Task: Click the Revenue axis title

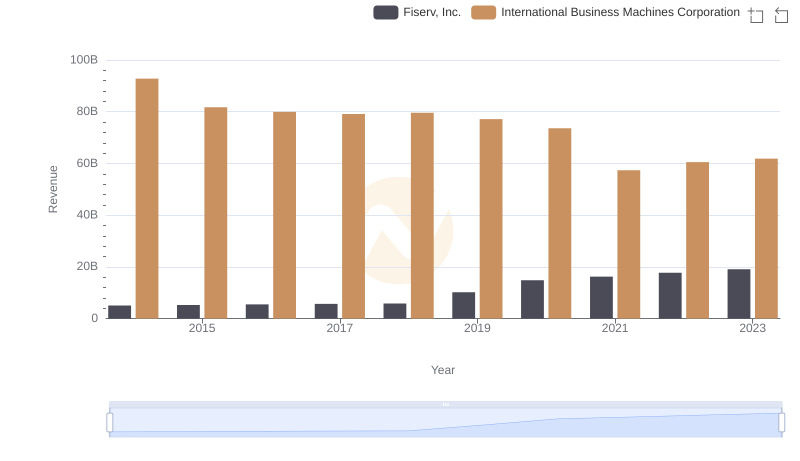Action: (x=53, y=189)
